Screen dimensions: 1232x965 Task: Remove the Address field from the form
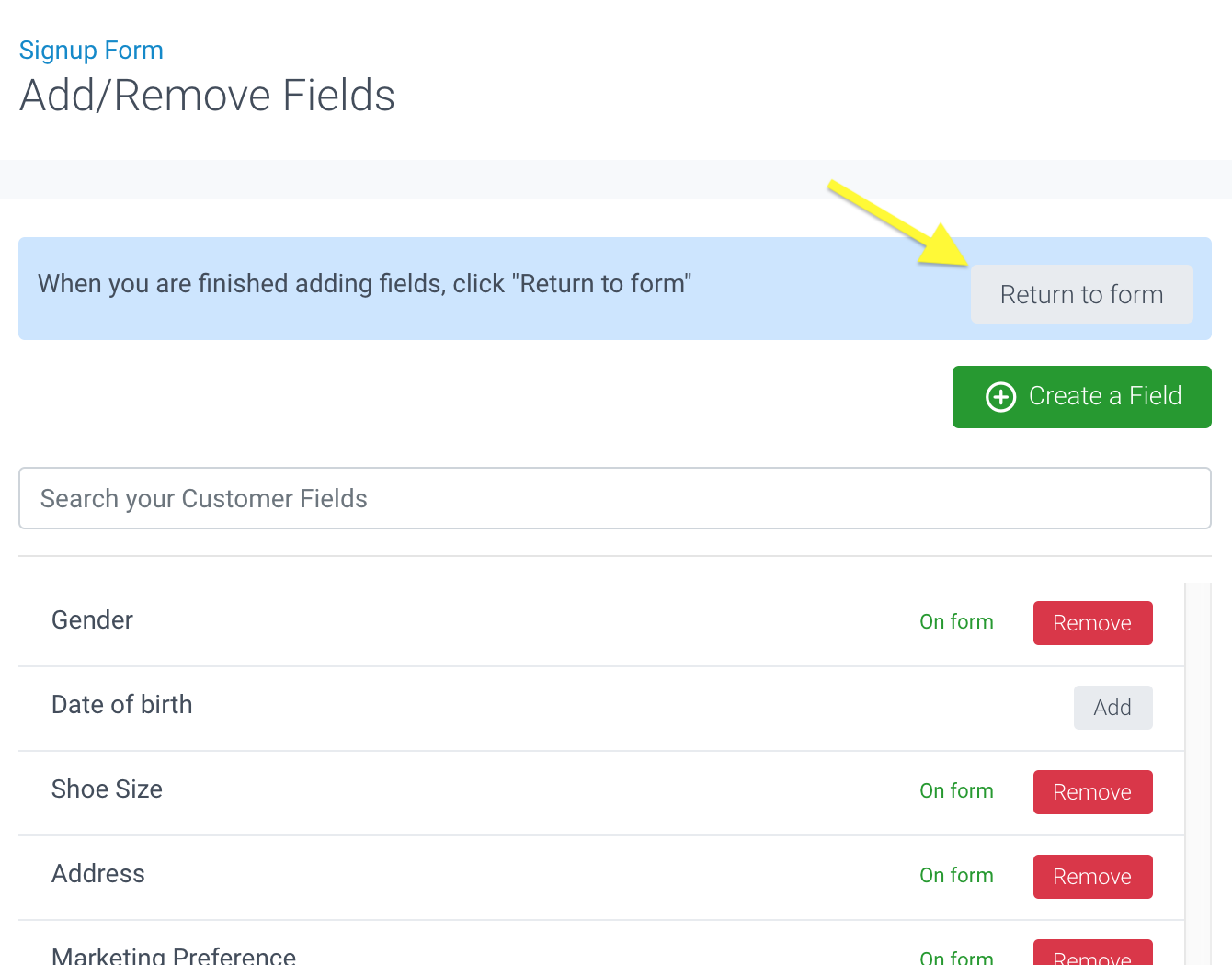pyautogui.click(x=1092, y=877)
